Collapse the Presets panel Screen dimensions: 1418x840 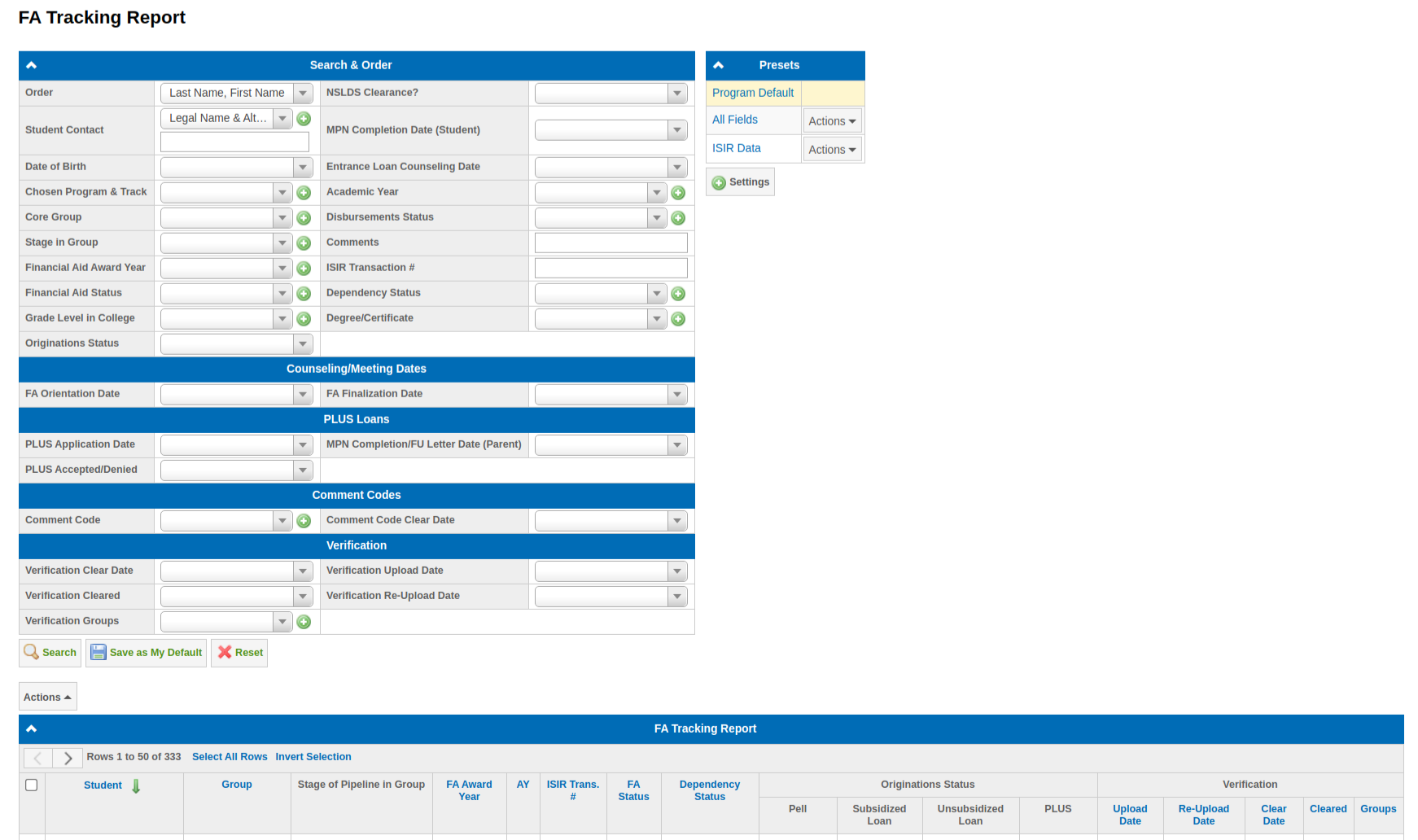point(719,65)
